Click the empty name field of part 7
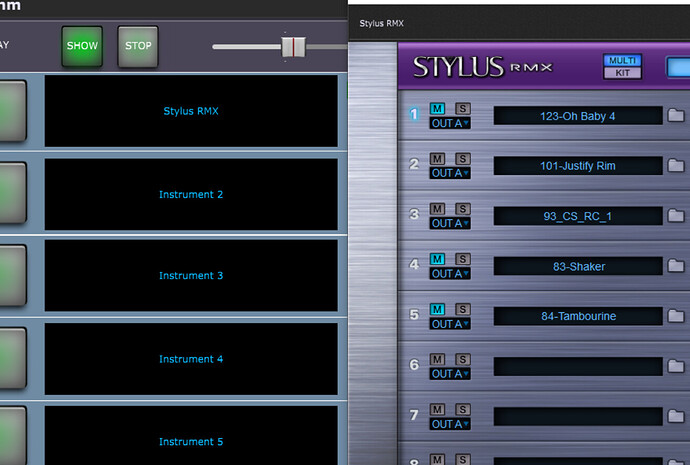Viewport: 690px width, 465px height. [578, 416]
